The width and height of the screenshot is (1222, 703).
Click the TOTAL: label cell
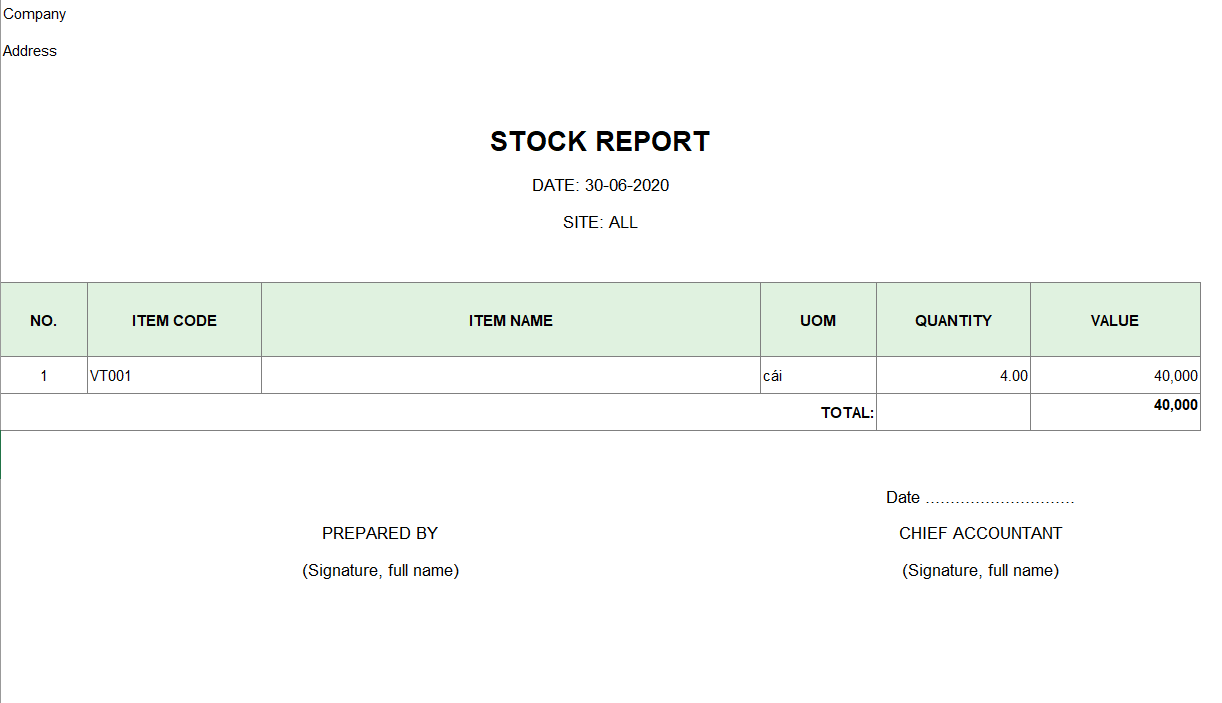(438, 412)
